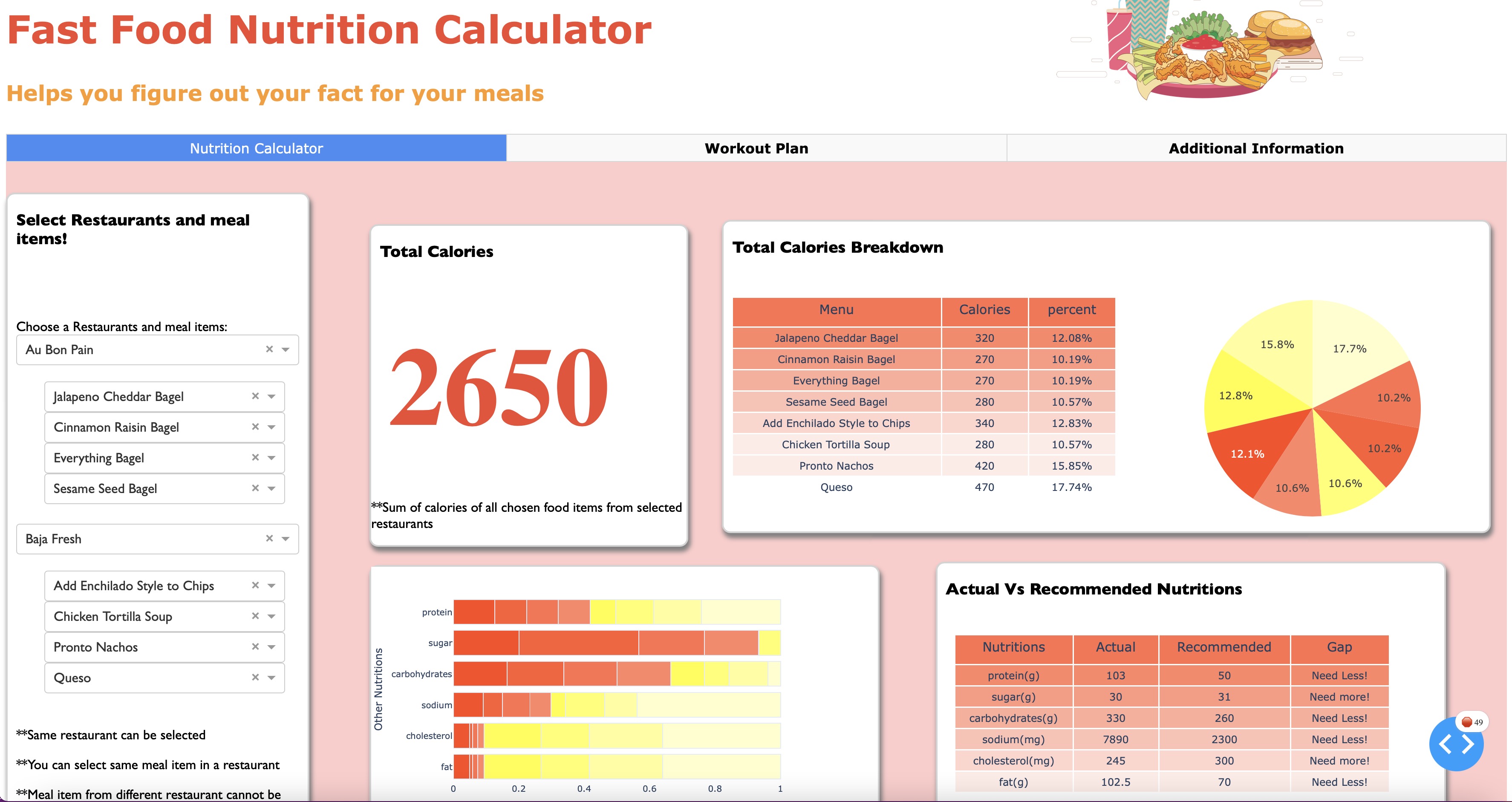Screen dimensions: 1512x802
Task: Clear the Everything Bagel selection
Action: (255, 457)
